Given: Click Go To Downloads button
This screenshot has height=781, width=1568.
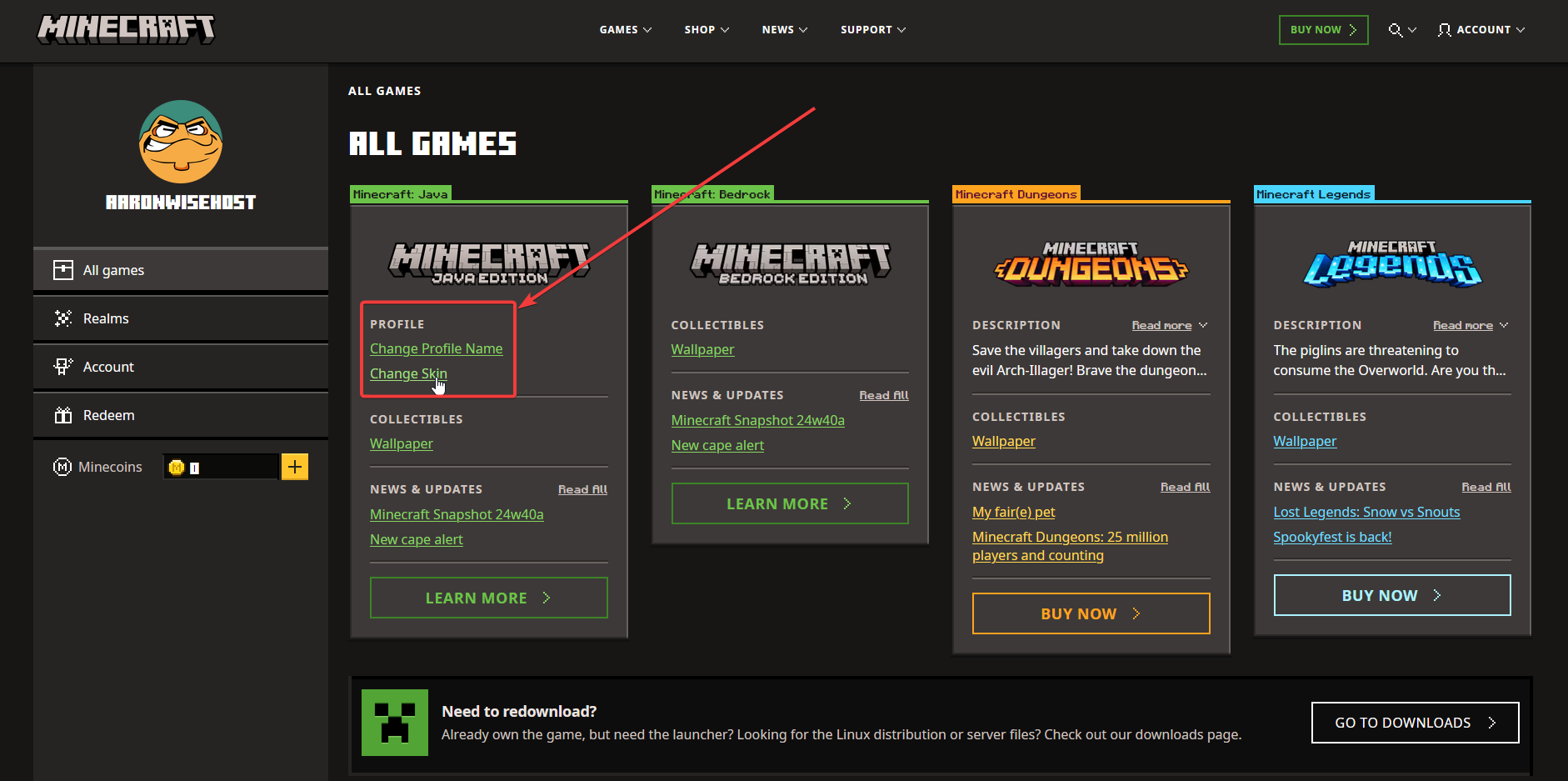Looking at the screenshot, I should coord(1415,723).
